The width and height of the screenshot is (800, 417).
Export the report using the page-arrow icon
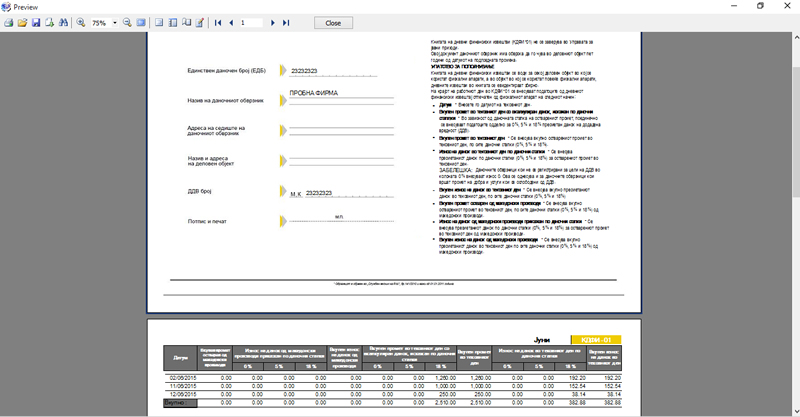click(x=49, y=23)
